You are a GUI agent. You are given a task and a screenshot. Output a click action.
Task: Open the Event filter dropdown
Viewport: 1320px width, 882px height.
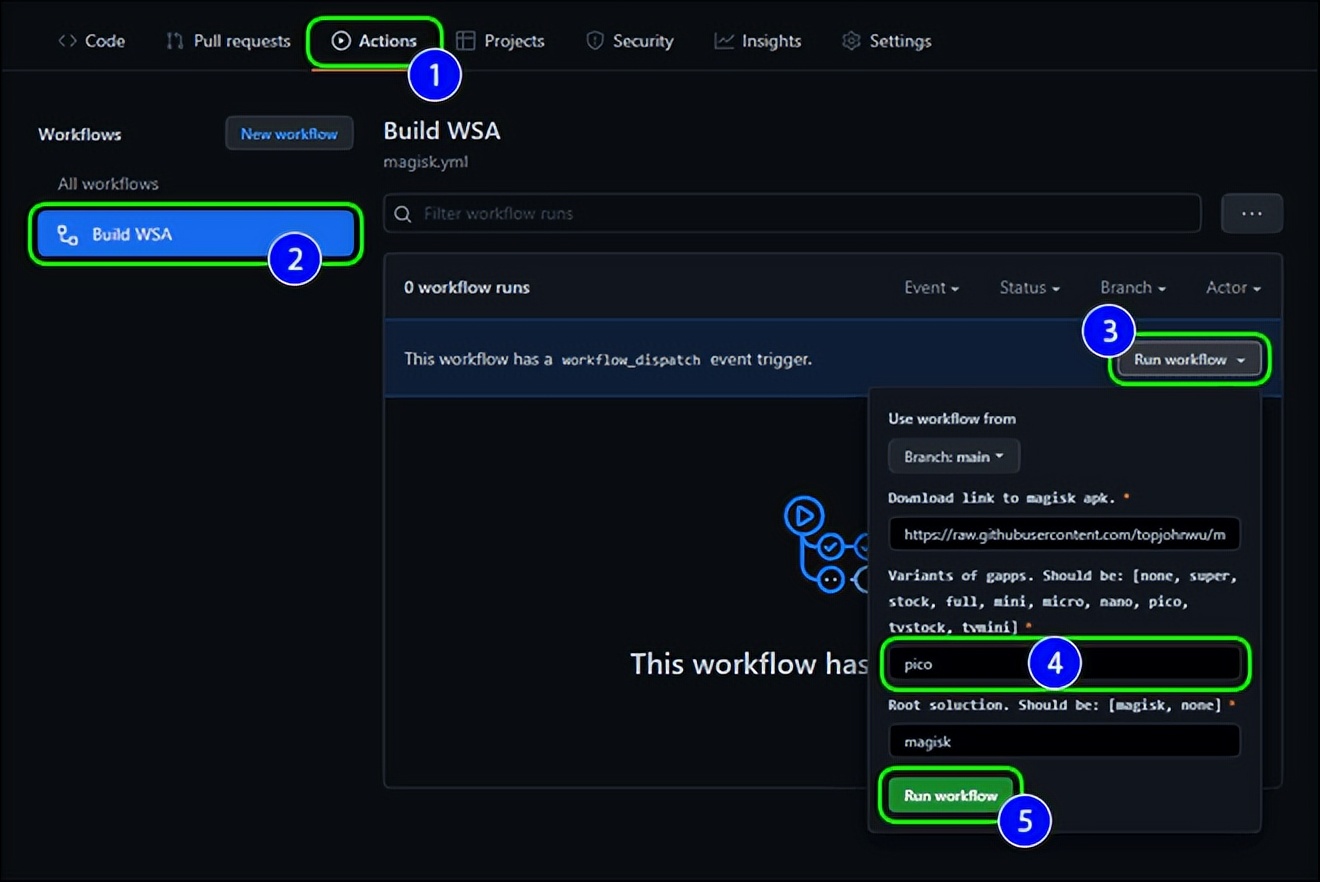(931, 288)
